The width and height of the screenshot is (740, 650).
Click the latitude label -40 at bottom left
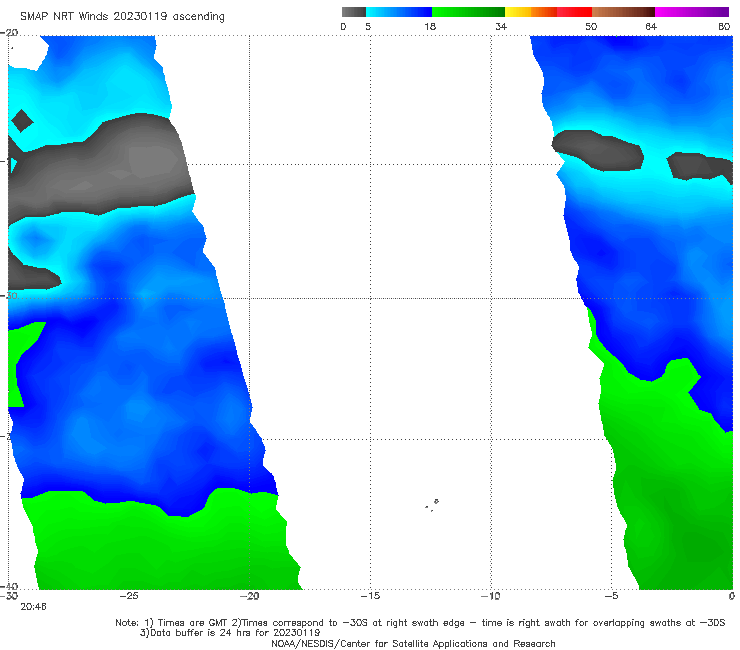[9, 586]
